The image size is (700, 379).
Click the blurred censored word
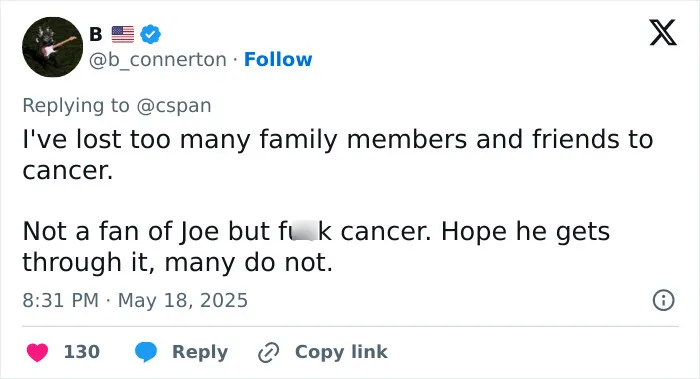pos(304,230)
